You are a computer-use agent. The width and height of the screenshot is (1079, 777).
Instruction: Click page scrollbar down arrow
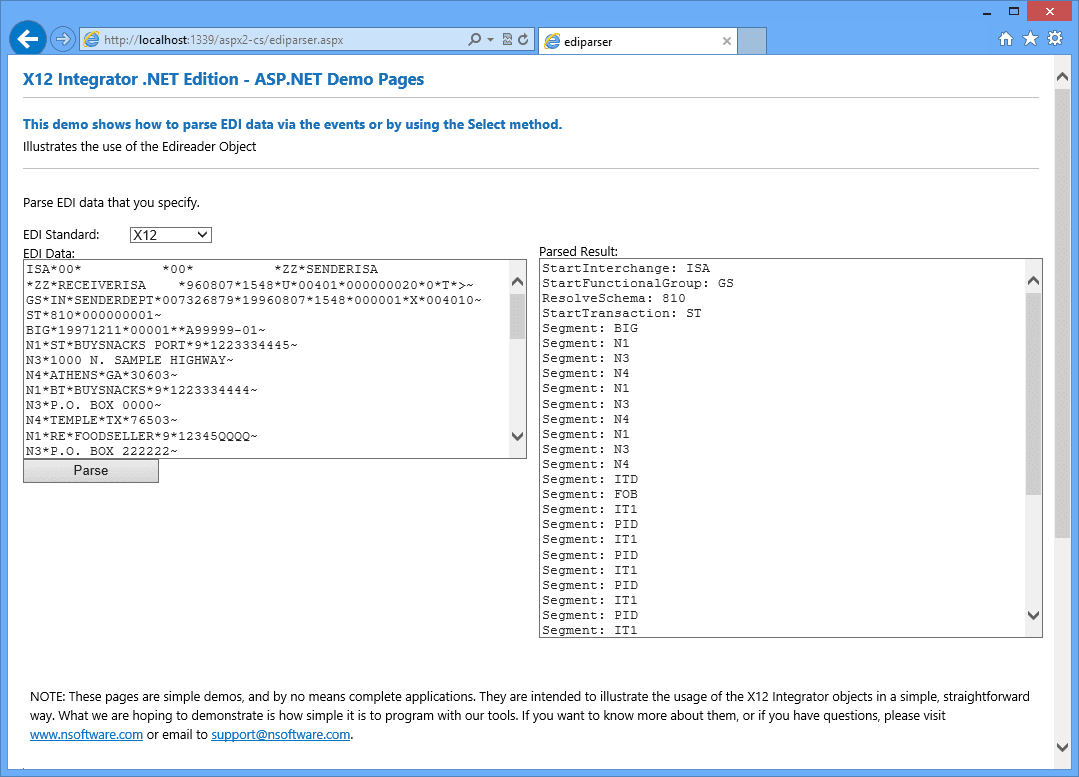(x=1062, y=747)
